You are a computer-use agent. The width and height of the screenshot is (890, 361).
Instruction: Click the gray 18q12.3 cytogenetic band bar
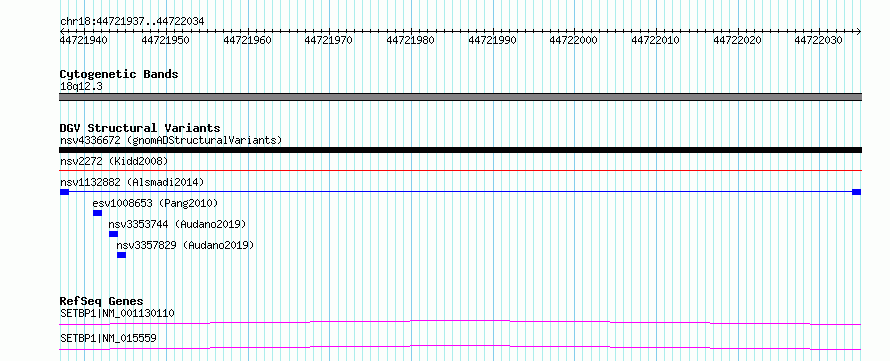pyautogui.click(x=460, y=97)
